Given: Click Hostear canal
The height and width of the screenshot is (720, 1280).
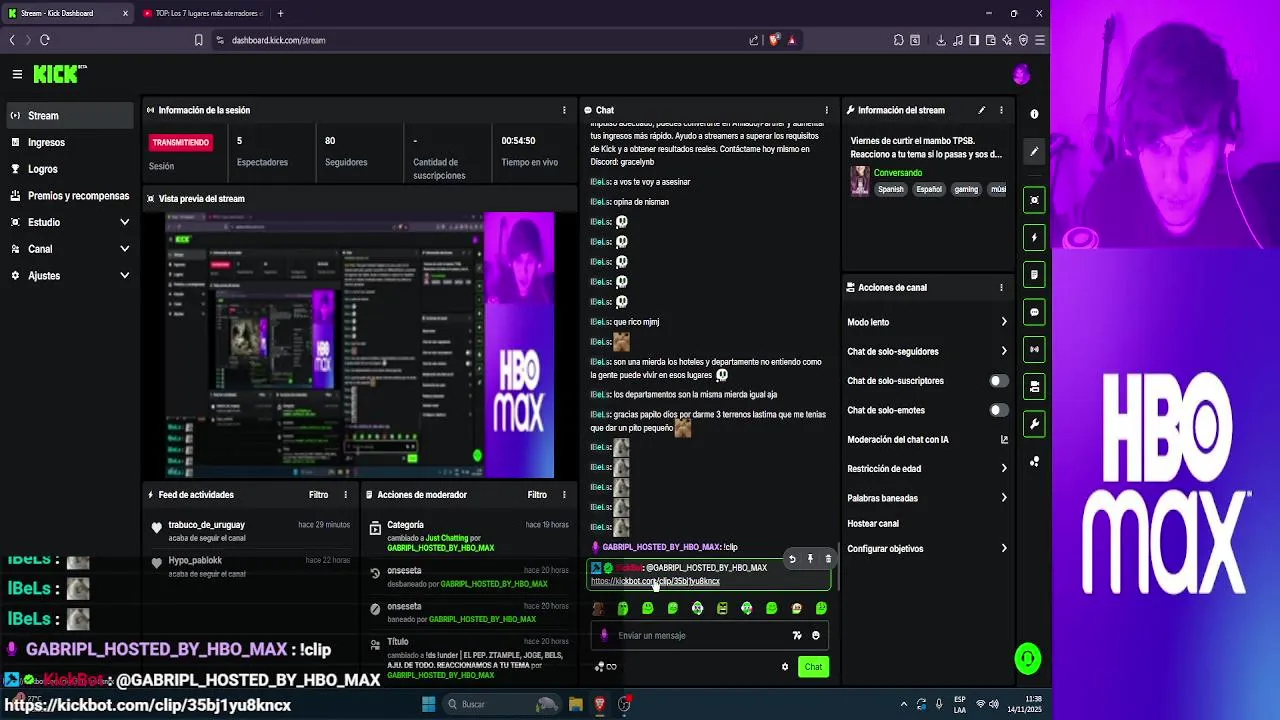Looking at the screenshot, I should click(x=873, y=524).
